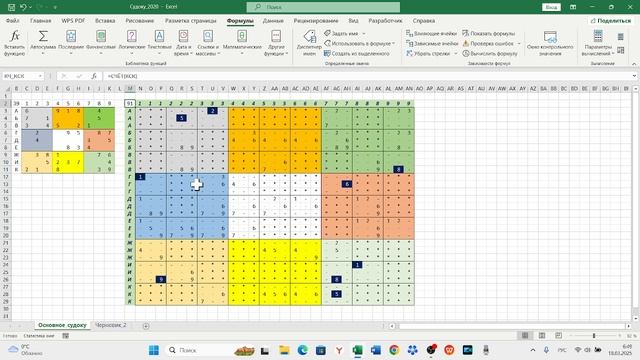Open Ribbon Display Options icon

coord(573,7)
